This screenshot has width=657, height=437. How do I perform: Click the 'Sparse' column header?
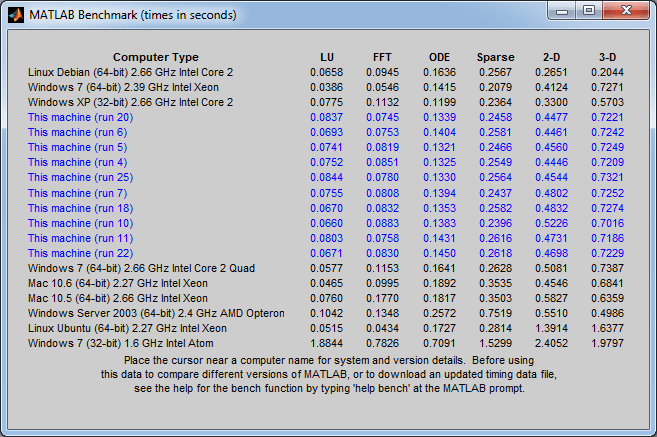[495, 57]
